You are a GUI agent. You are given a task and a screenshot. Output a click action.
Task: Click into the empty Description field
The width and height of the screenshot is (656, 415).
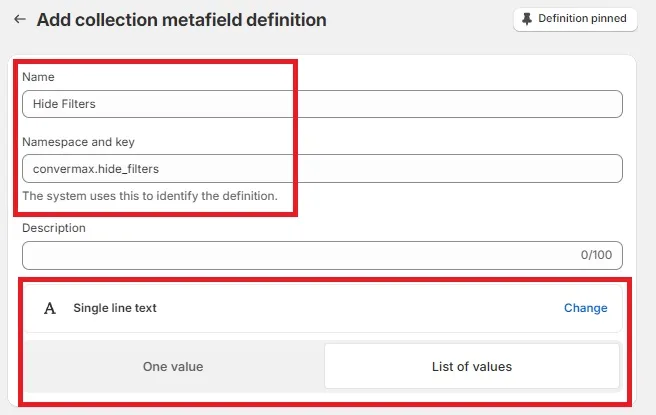point(322,255)
